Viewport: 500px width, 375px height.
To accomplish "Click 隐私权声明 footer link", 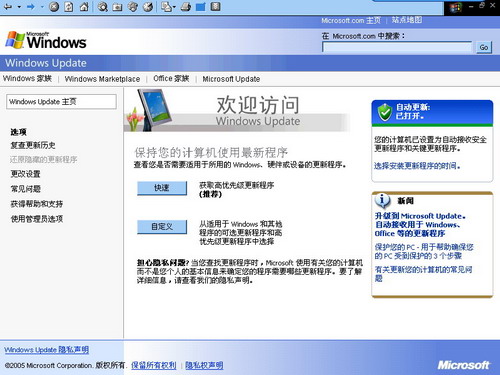I will [204, 365].
